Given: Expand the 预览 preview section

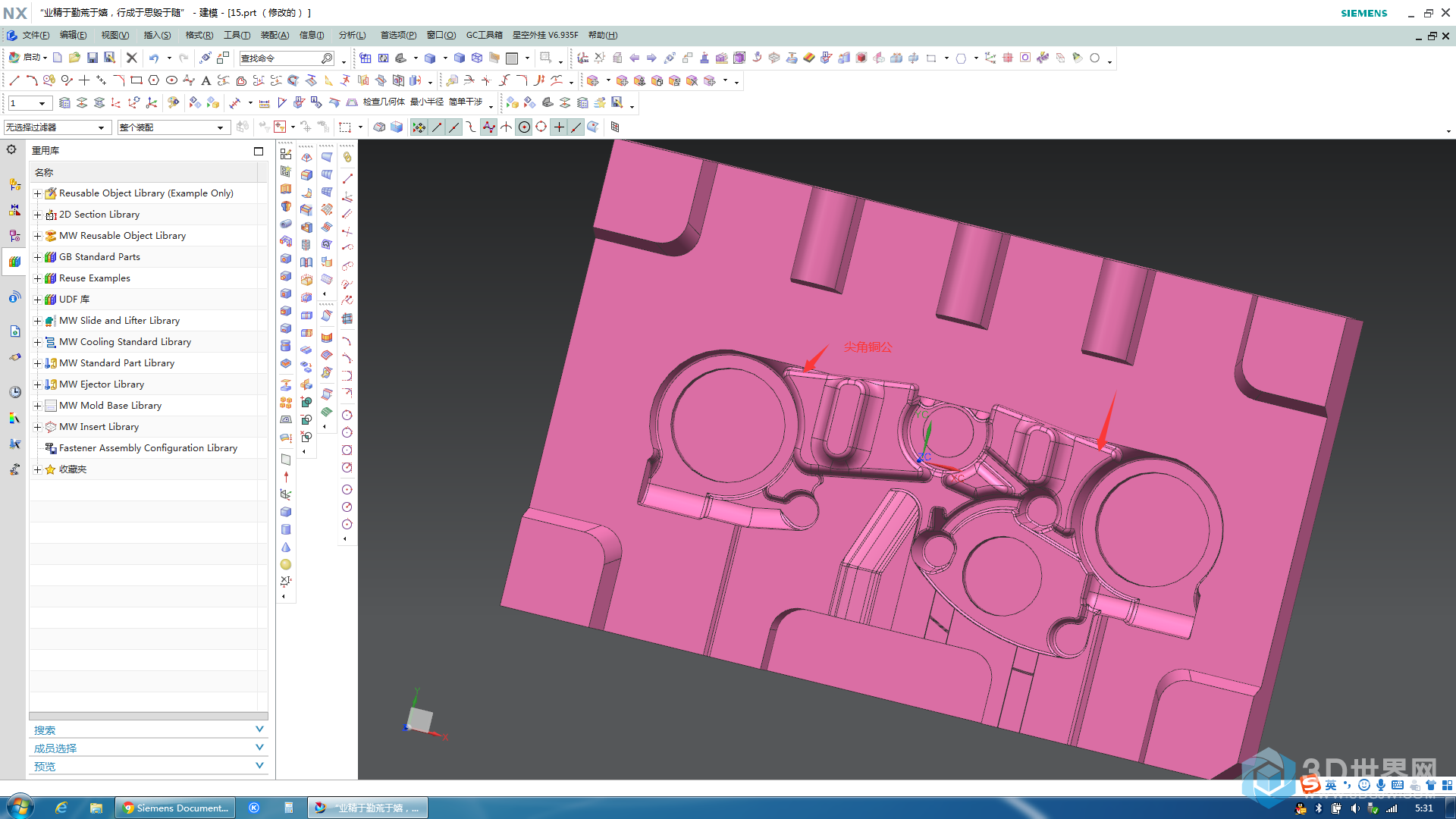Looking at the screenshot, I should click(x=149, y=766).
